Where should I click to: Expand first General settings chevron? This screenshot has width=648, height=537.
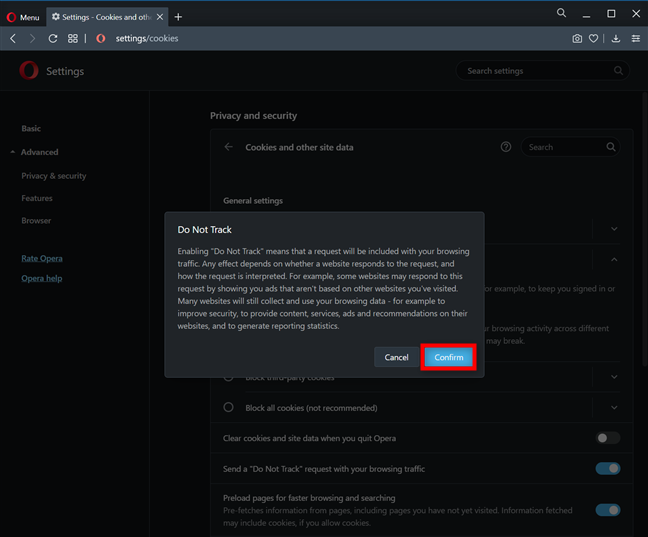click(x=614, y=229)
